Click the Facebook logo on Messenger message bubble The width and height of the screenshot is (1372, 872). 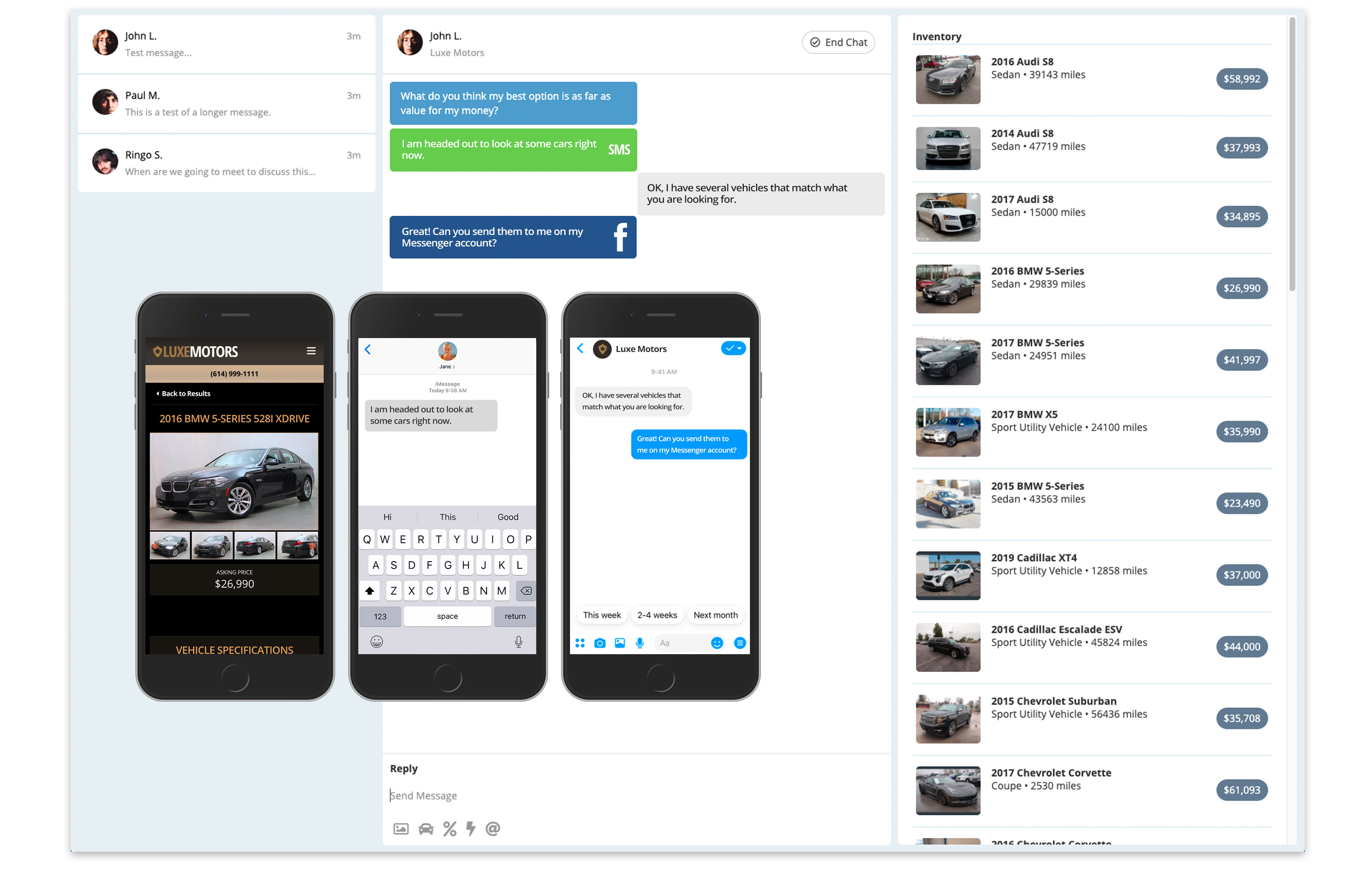click(621, 237)
